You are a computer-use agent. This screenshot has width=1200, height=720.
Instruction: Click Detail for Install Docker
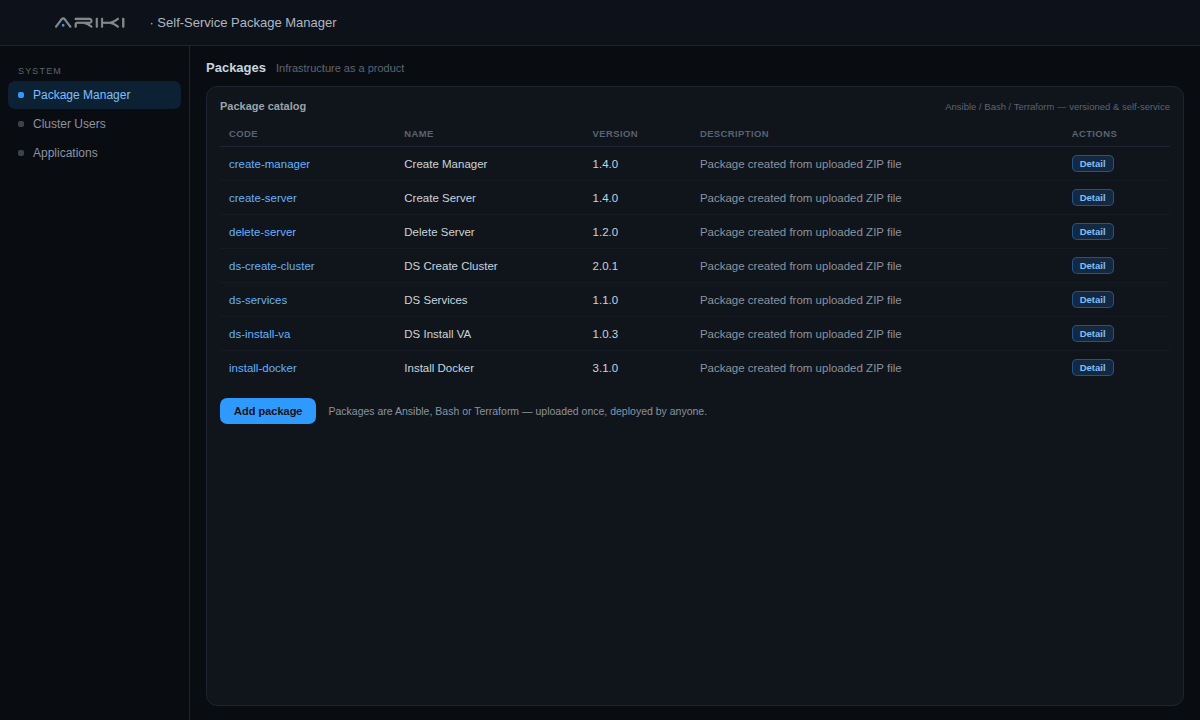pos(1092,368)
